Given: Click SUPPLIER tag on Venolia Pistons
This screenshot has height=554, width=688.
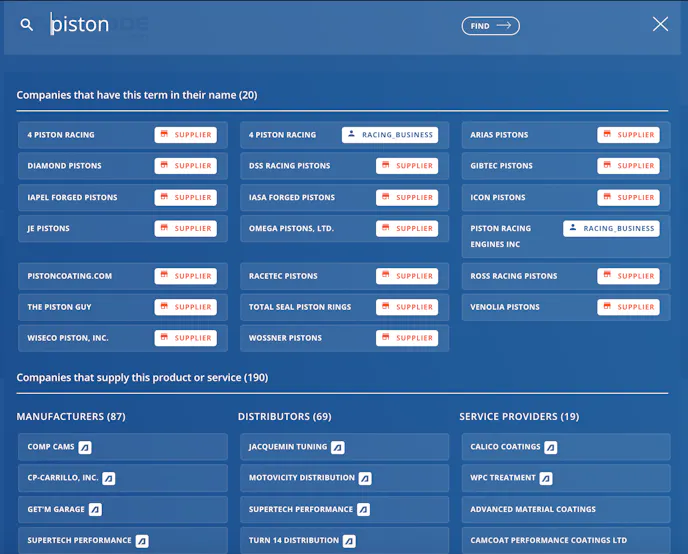Looking at the screenshot, I should pos(628,307).
